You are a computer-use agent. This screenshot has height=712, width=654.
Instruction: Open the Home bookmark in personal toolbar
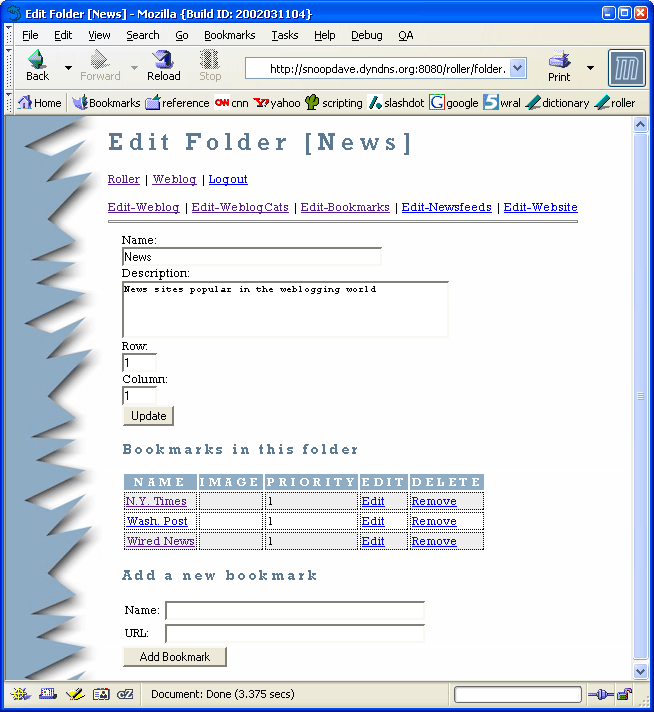(x=40, y=103)
